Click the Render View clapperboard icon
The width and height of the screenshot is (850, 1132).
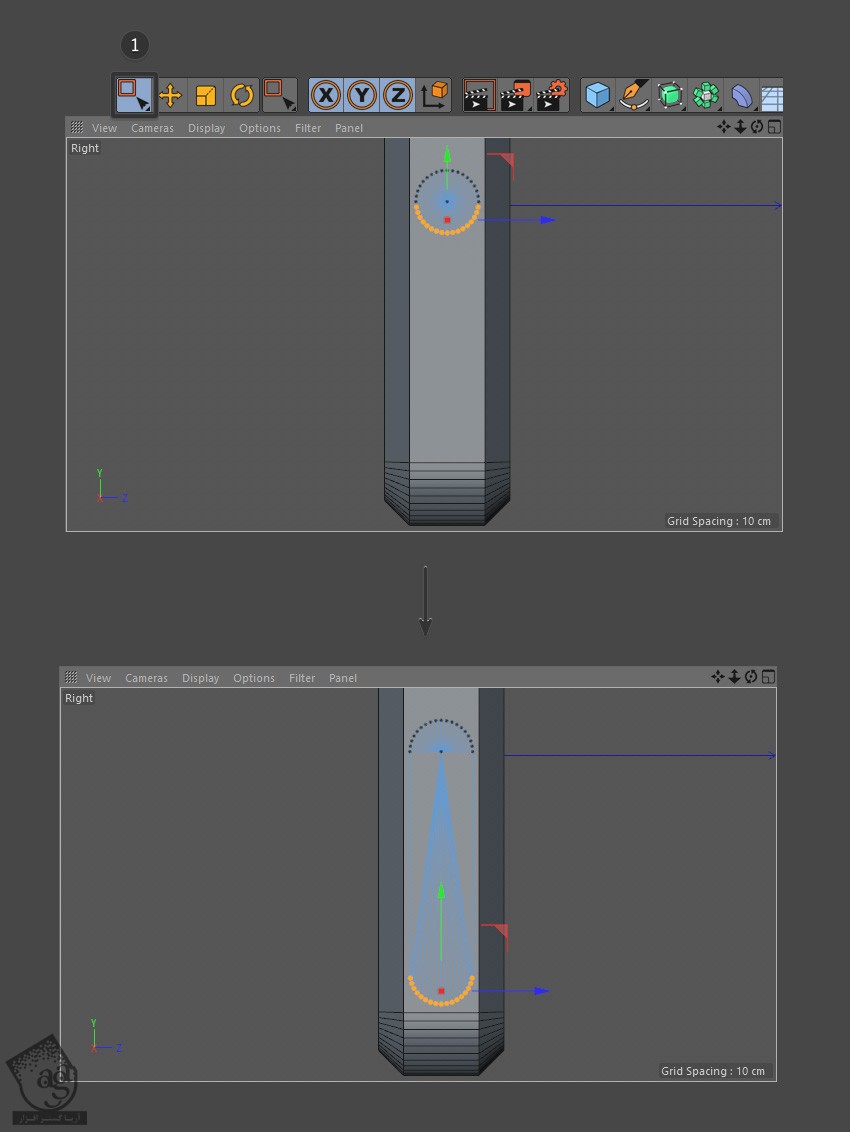[480, 96]
